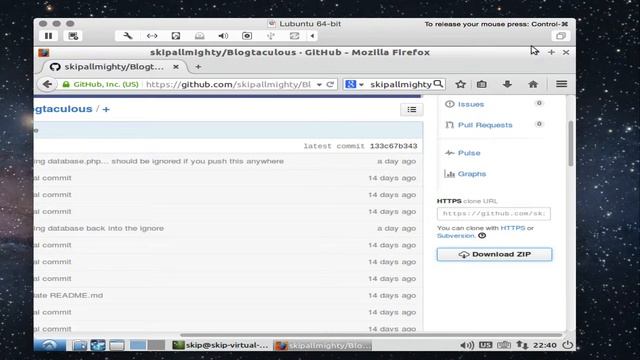Screen dimensions: 640x360
Task: Open commit about database back into ignore
Action: pos(99,228)
